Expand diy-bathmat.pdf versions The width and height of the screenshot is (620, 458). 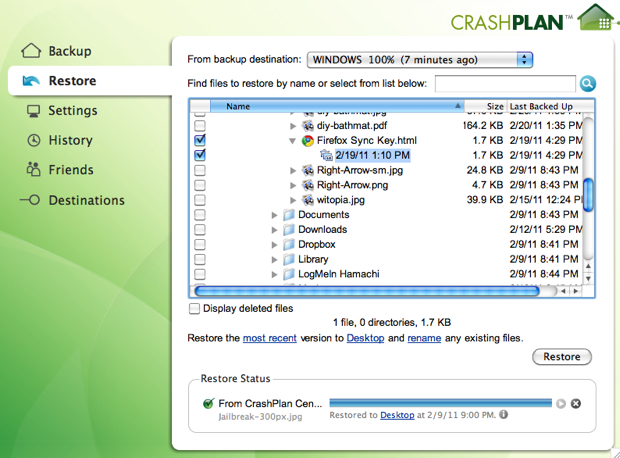[x=293, y=126]
